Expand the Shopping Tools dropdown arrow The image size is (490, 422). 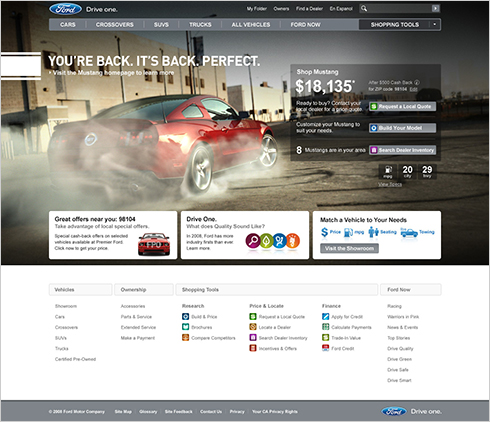434,24
